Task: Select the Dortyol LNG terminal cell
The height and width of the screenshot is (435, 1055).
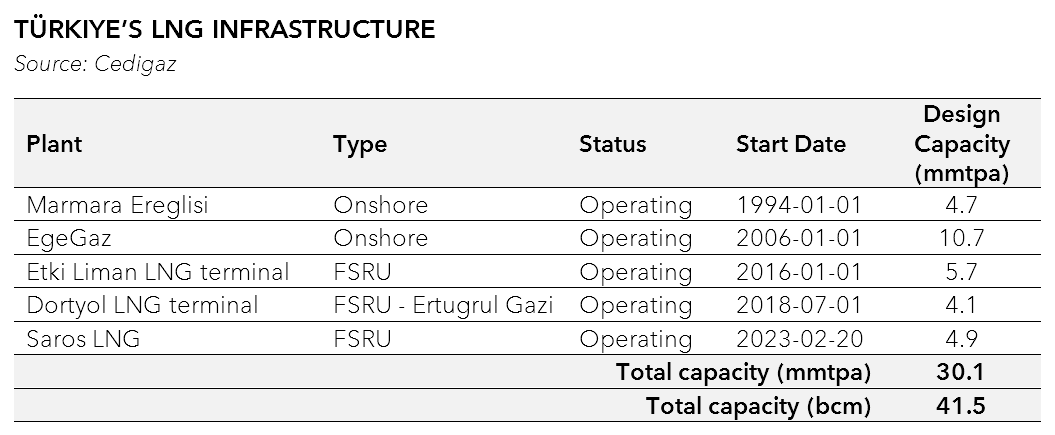Action: click(x=142, y=305)
